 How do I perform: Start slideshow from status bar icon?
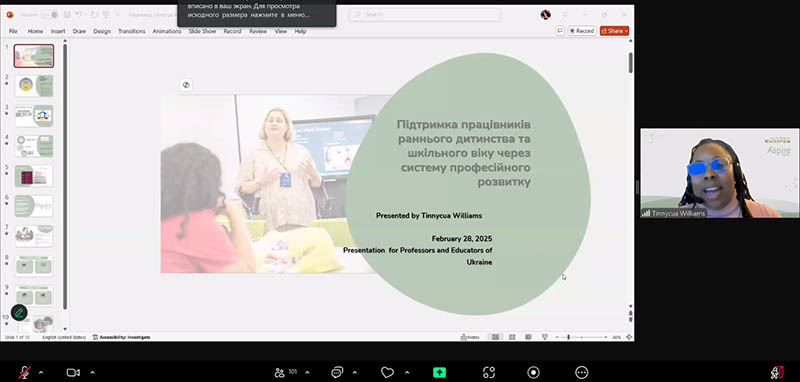point(545,337)
